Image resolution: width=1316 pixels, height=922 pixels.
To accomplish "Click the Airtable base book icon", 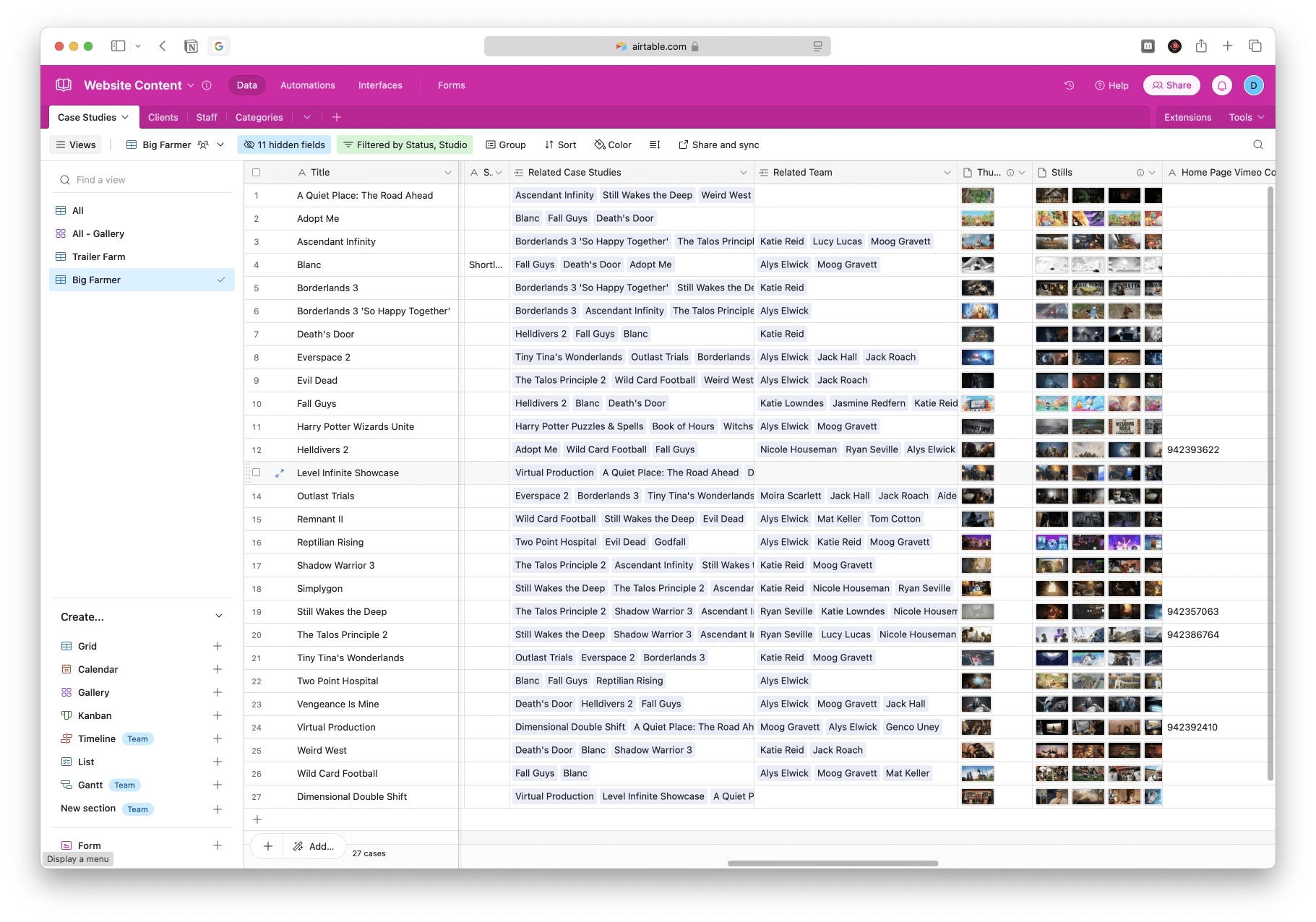I will pos(64,85).
